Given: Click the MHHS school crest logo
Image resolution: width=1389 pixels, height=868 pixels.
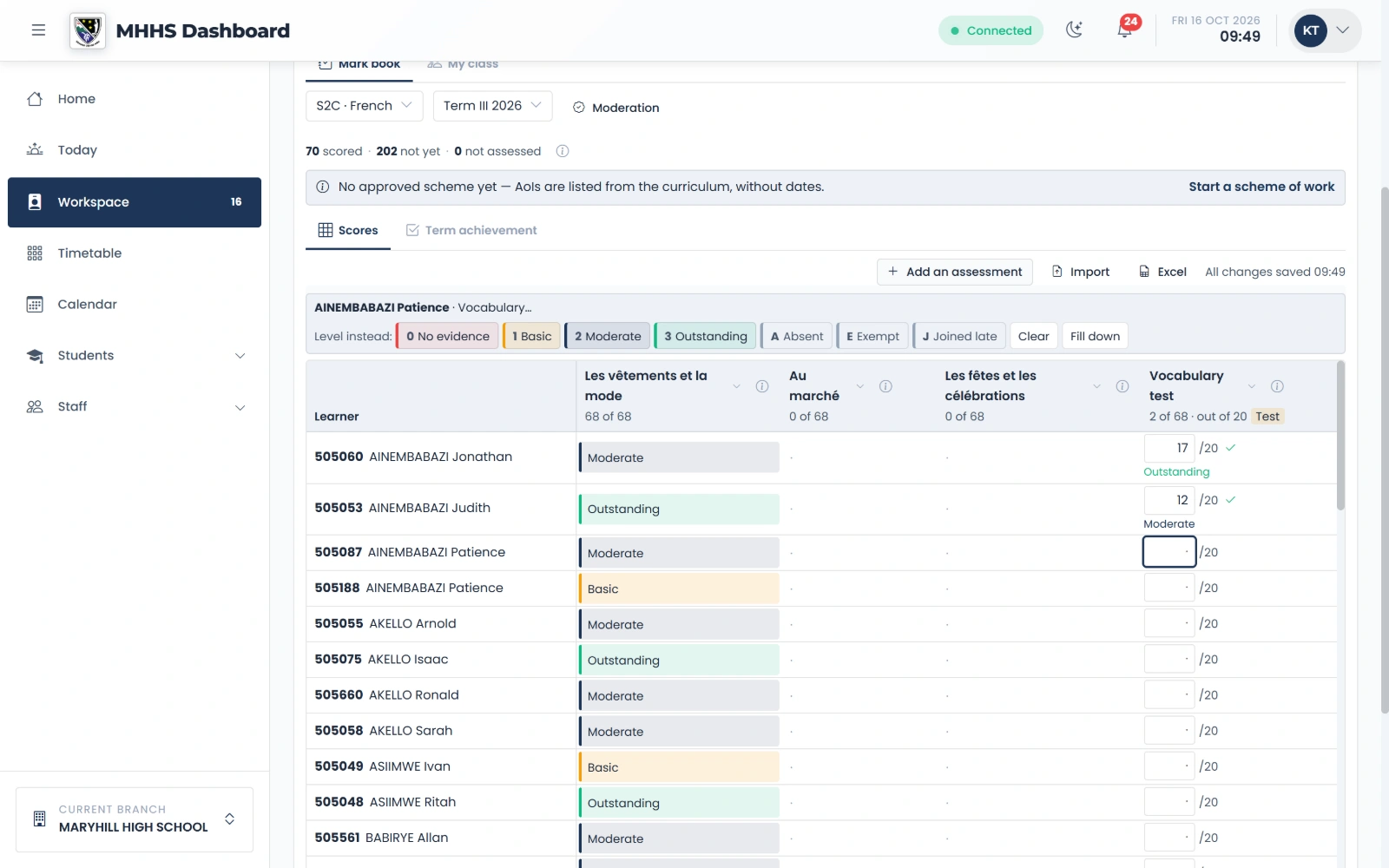Looking at the screenshot, I should pos(88,30).
